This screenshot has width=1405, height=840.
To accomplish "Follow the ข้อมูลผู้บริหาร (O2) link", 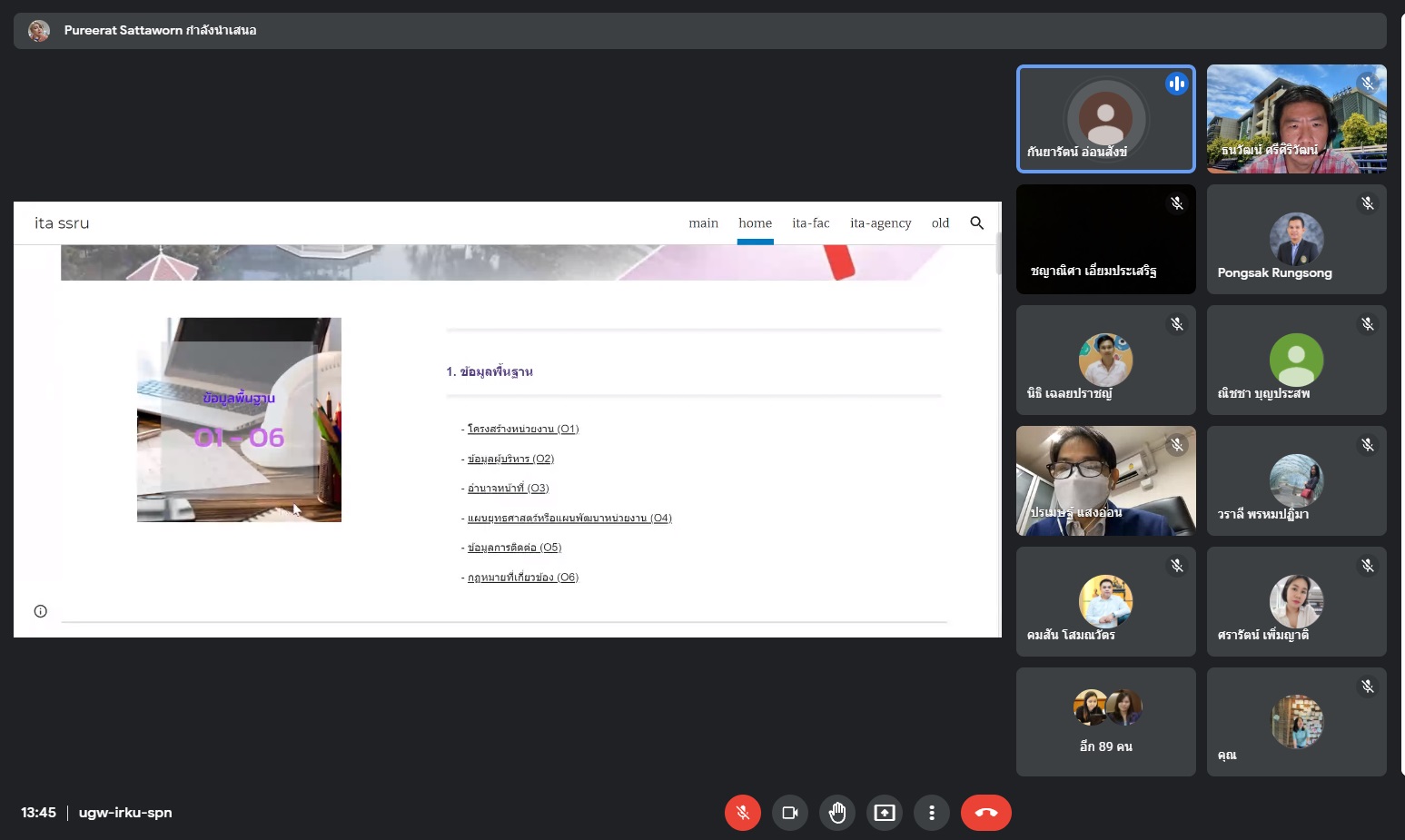I will 510,459.
